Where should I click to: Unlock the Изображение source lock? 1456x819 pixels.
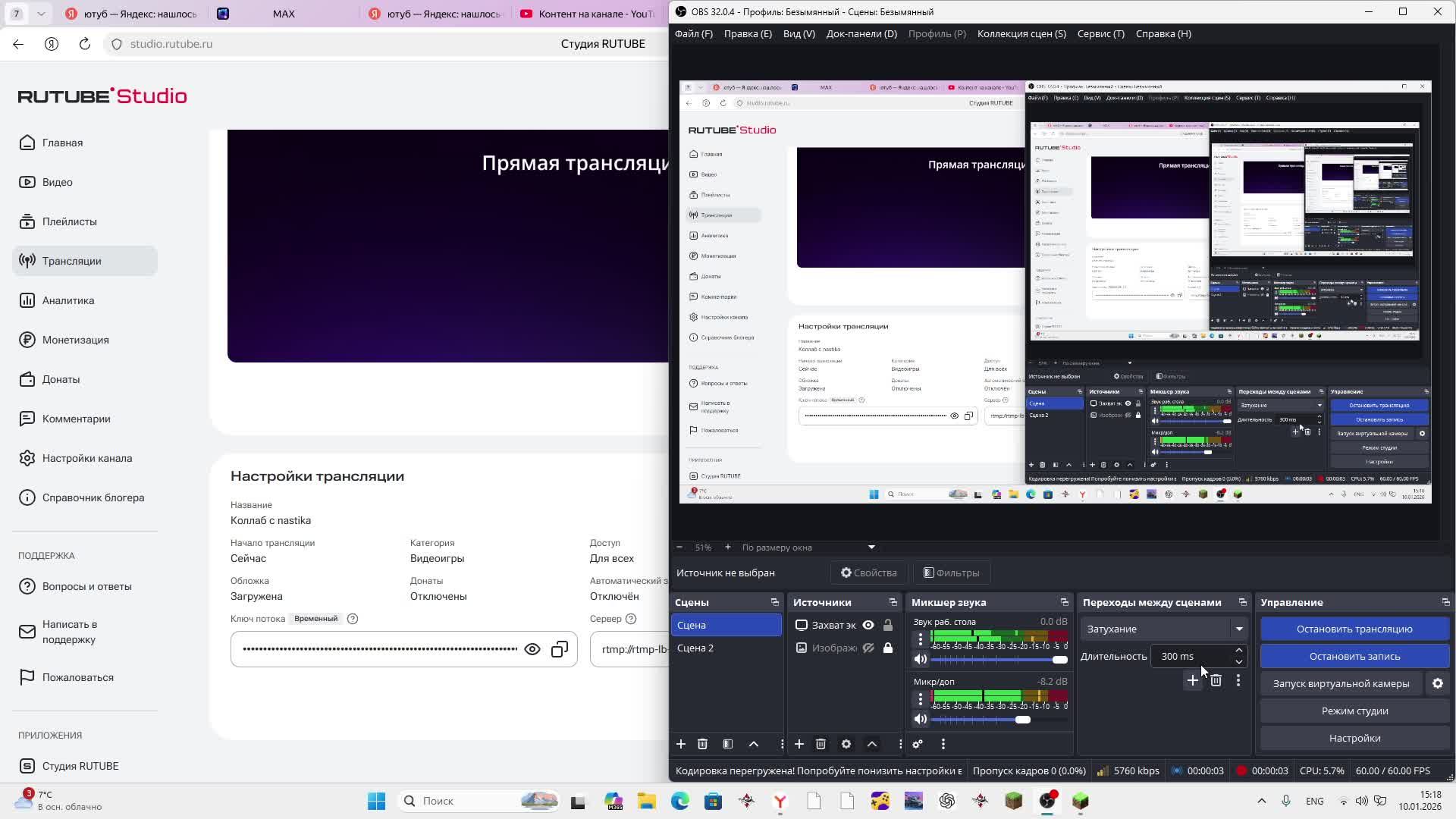click(x=887, y=648)
